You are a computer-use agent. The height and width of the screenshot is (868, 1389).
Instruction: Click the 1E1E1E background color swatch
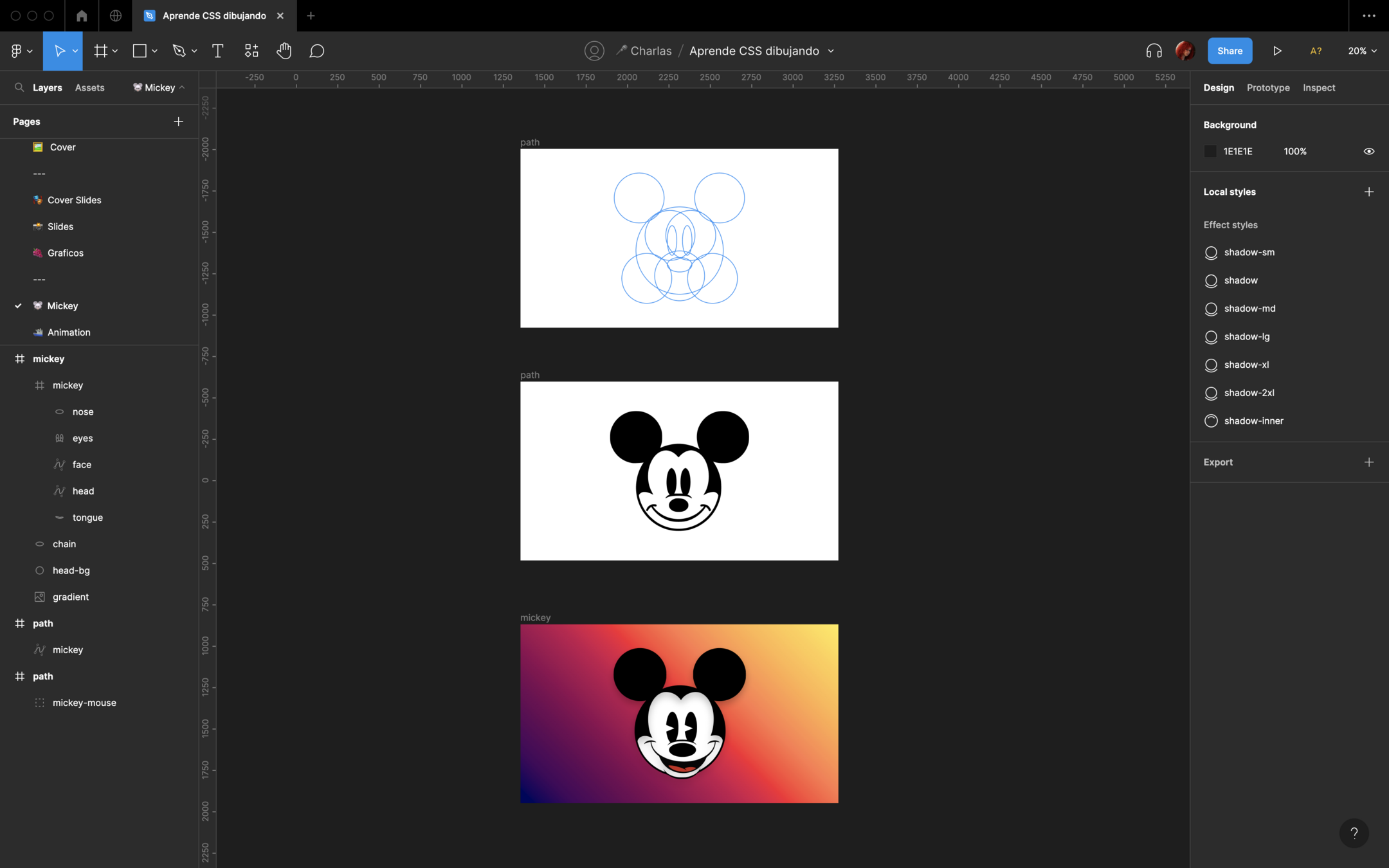[1210, 152]
